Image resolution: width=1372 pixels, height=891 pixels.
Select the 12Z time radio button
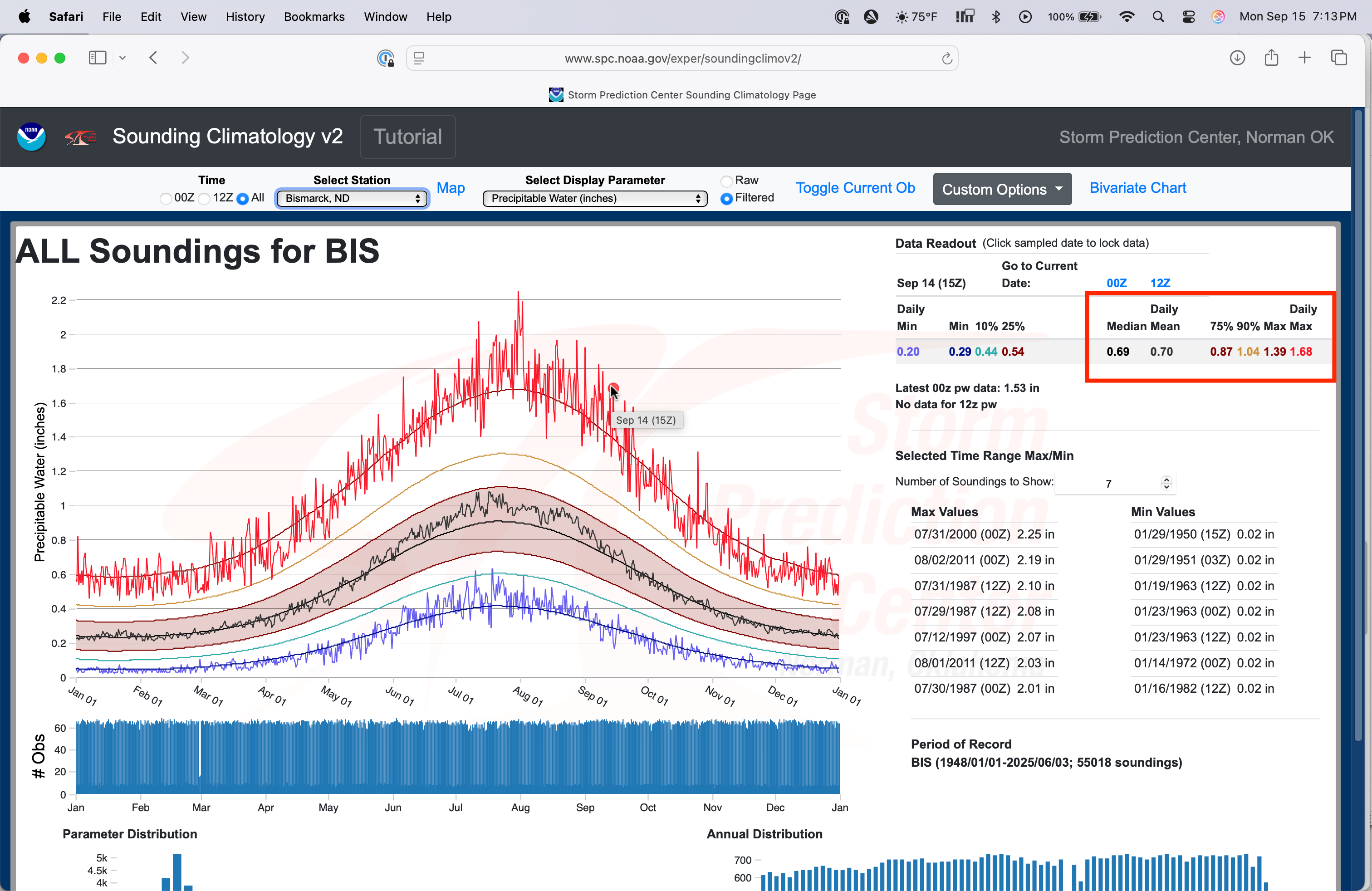click(204, 198)
